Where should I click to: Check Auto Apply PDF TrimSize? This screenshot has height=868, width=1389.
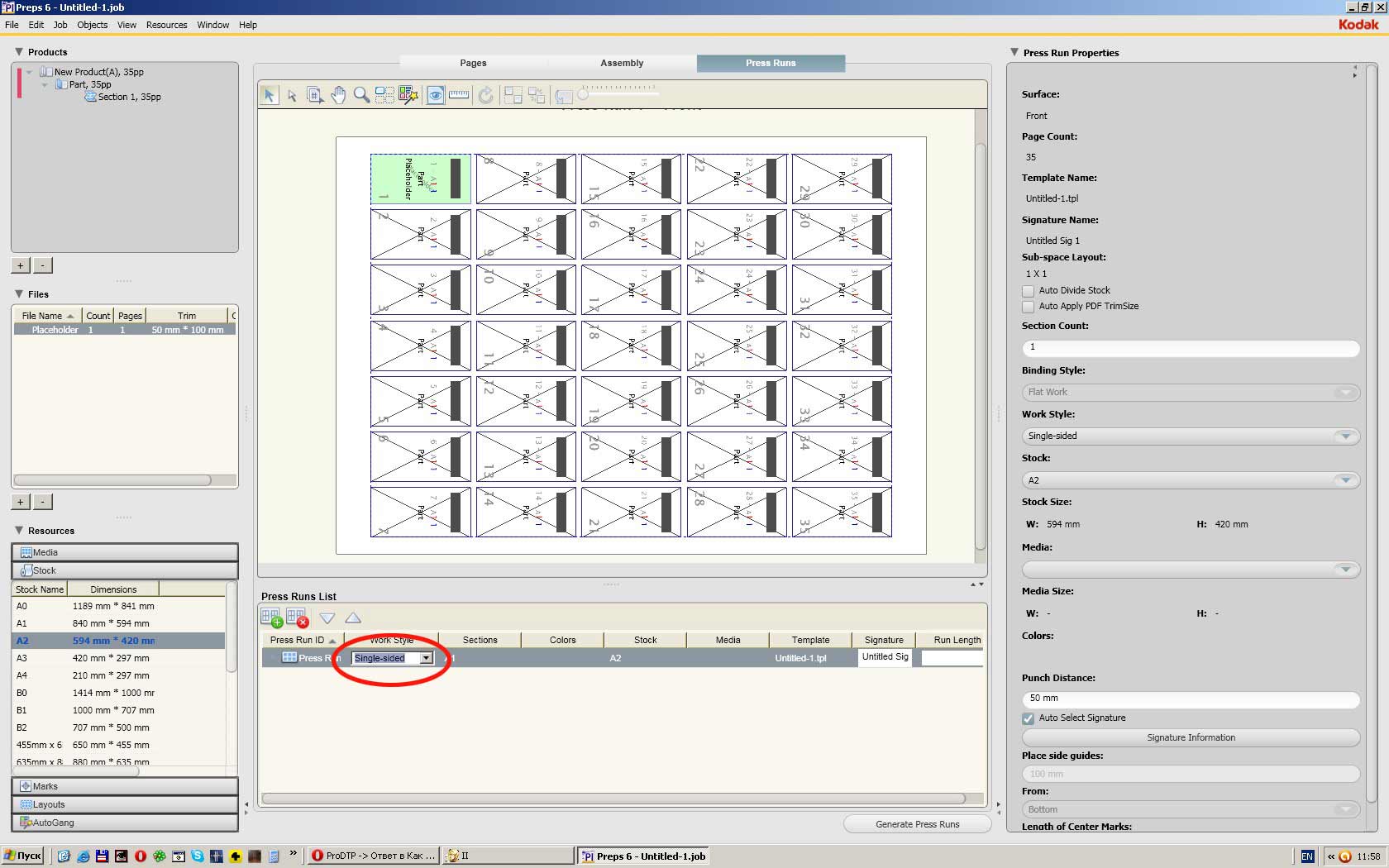(x=1029, y=307)
